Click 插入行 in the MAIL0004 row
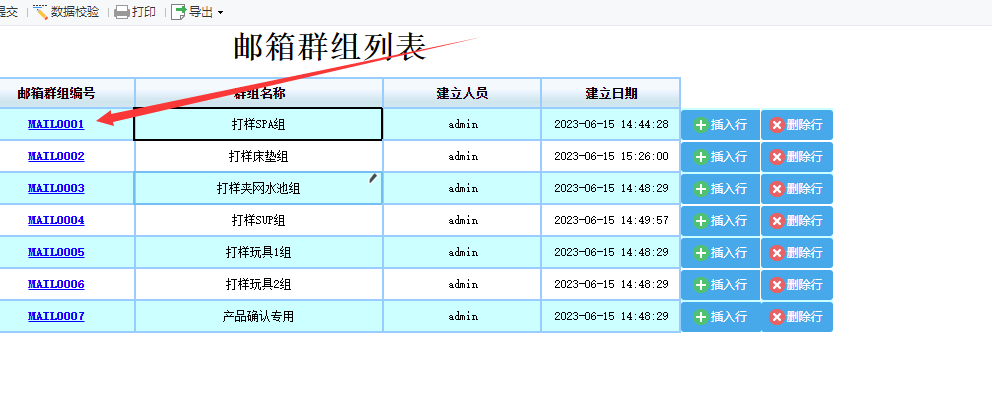Image resolution: width=992 pixels, height=397 pixels. (x=720, y=221)
